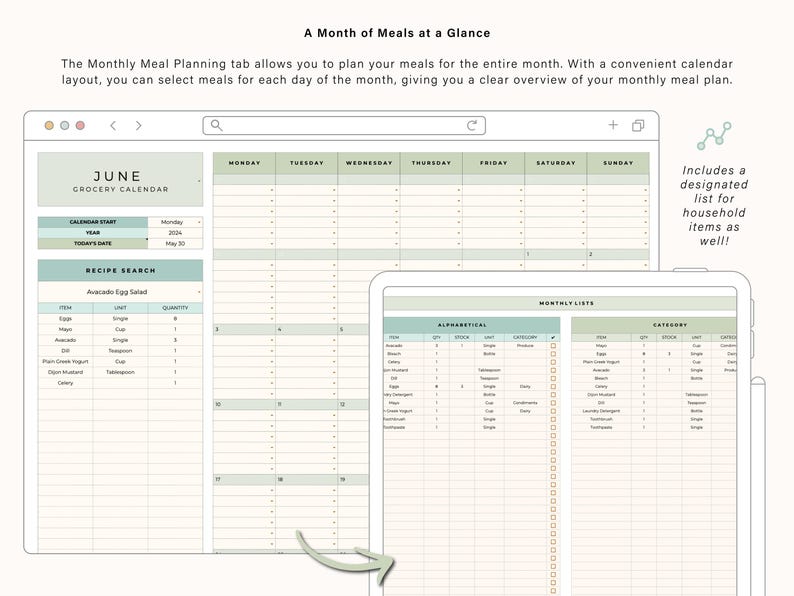Screen dimensions: 794x596
Task: Click the THURSDAY column header
Action: (431, 163)
